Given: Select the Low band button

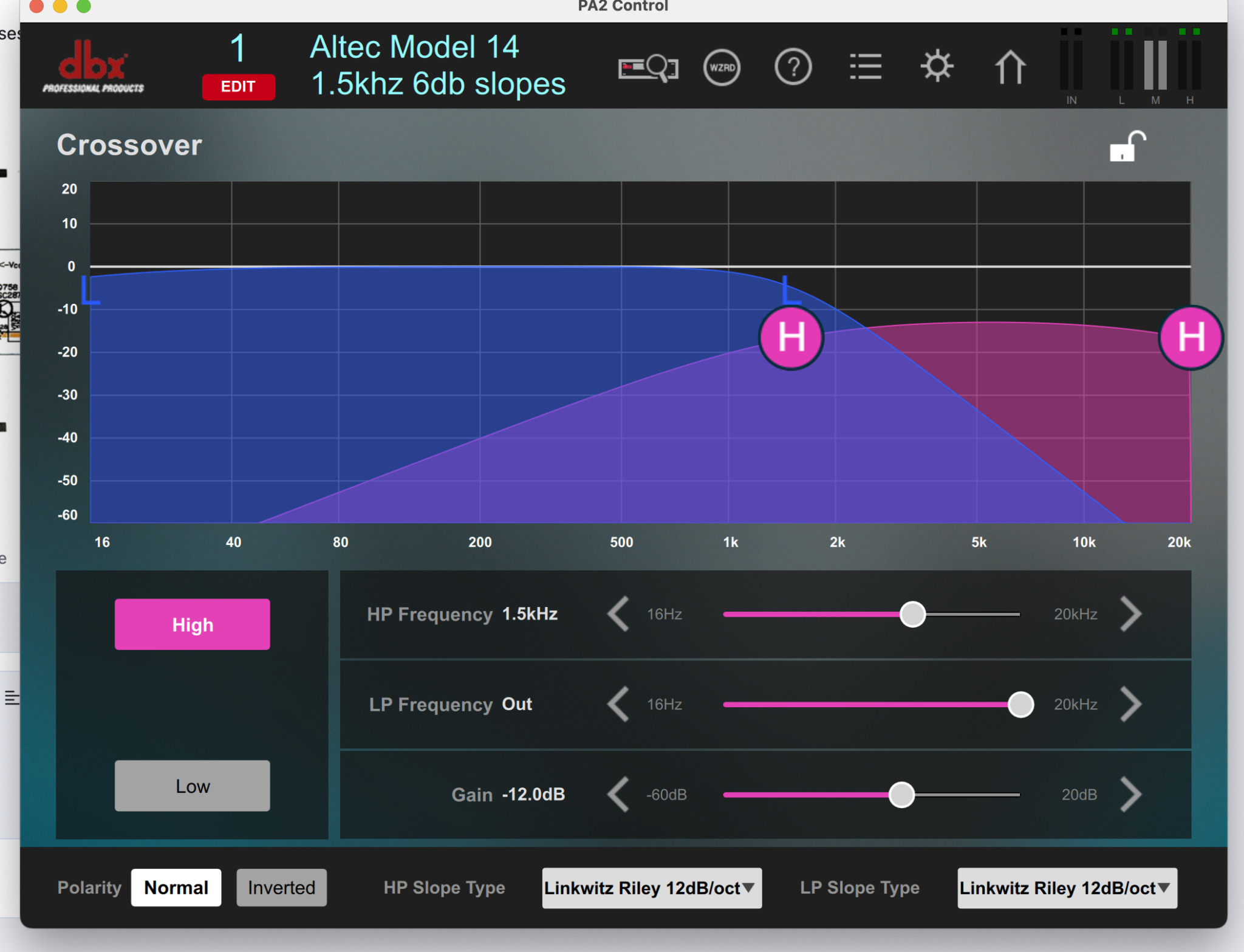Looking at the screenshot, I should pyautogui.click(x=193, y=786).
